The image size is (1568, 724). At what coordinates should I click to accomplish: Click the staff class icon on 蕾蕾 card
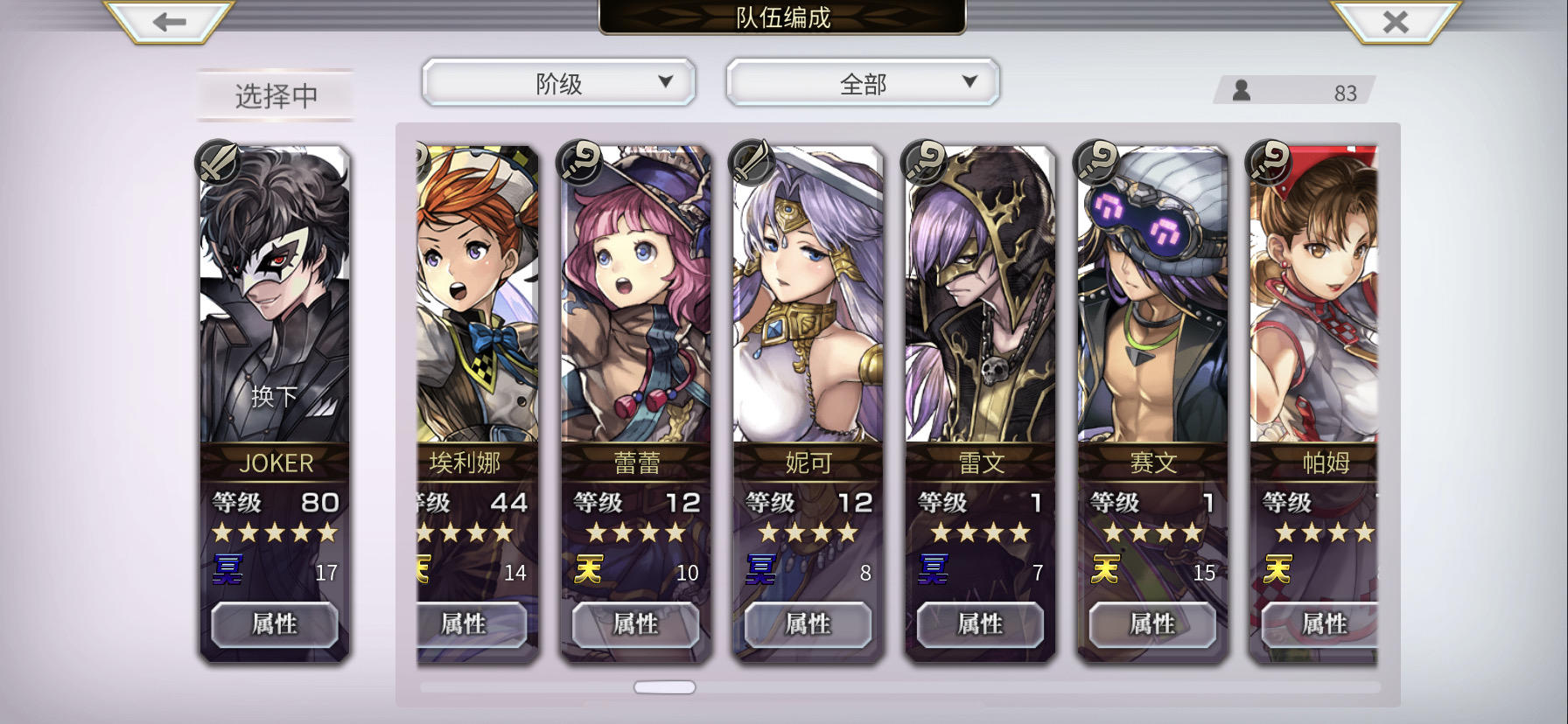tap(580, 161)
